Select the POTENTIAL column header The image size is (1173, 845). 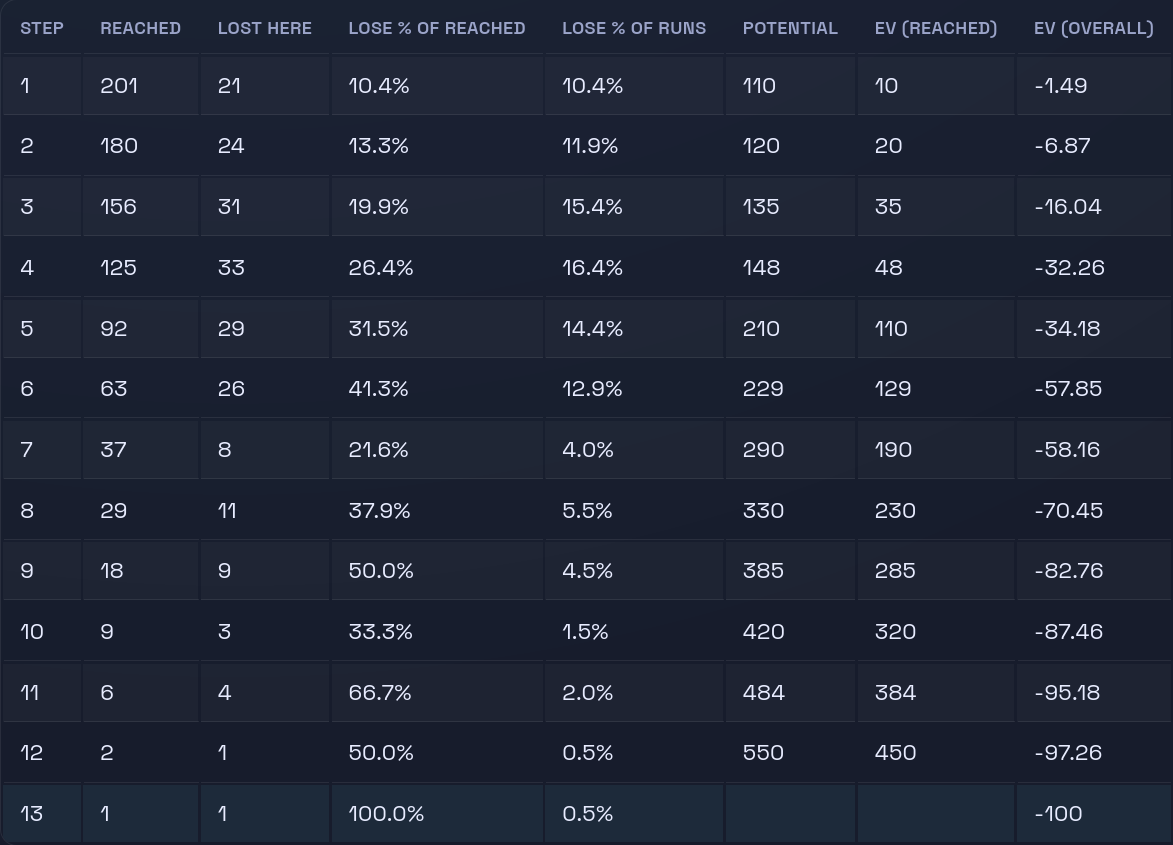pyautogui.click(x=790, y=28)
